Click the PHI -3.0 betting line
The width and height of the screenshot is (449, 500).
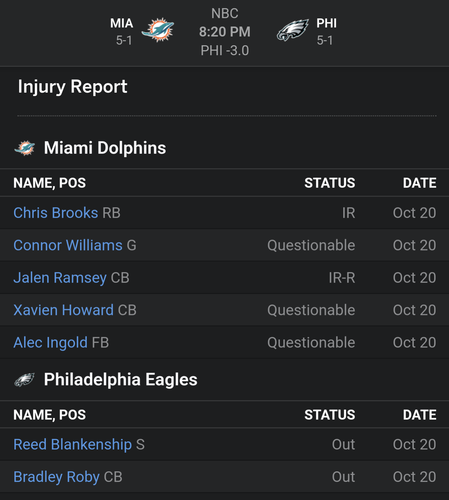(225, 51)
